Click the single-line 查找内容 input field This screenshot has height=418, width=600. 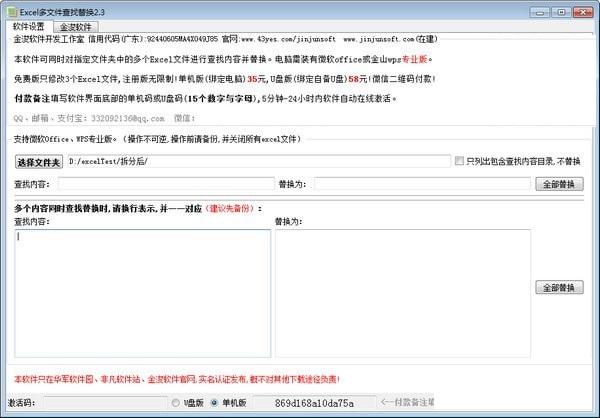166,184
